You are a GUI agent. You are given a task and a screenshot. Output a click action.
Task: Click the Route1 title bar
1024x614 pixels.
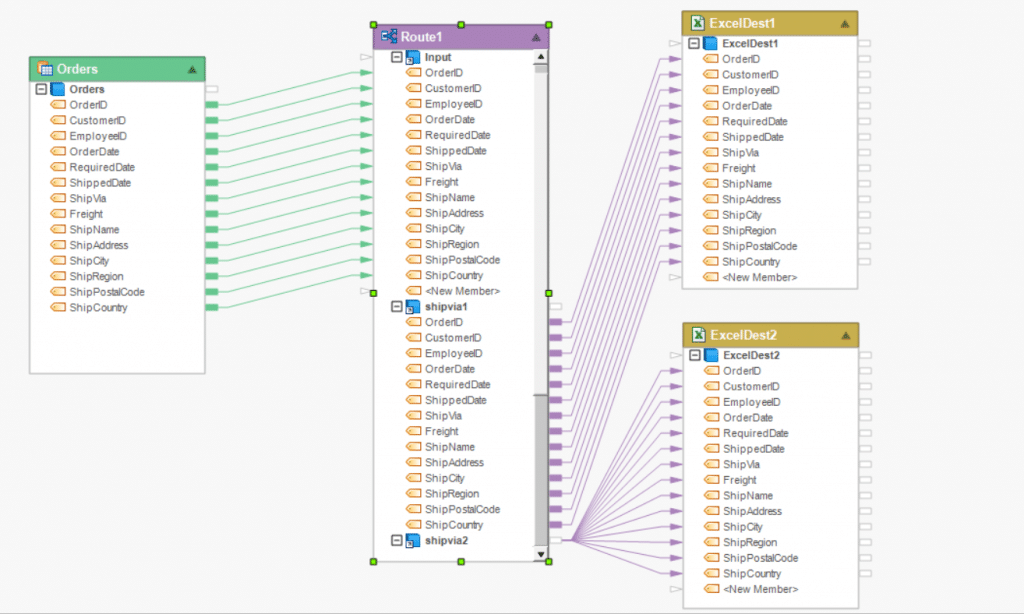tap(460, 37)
